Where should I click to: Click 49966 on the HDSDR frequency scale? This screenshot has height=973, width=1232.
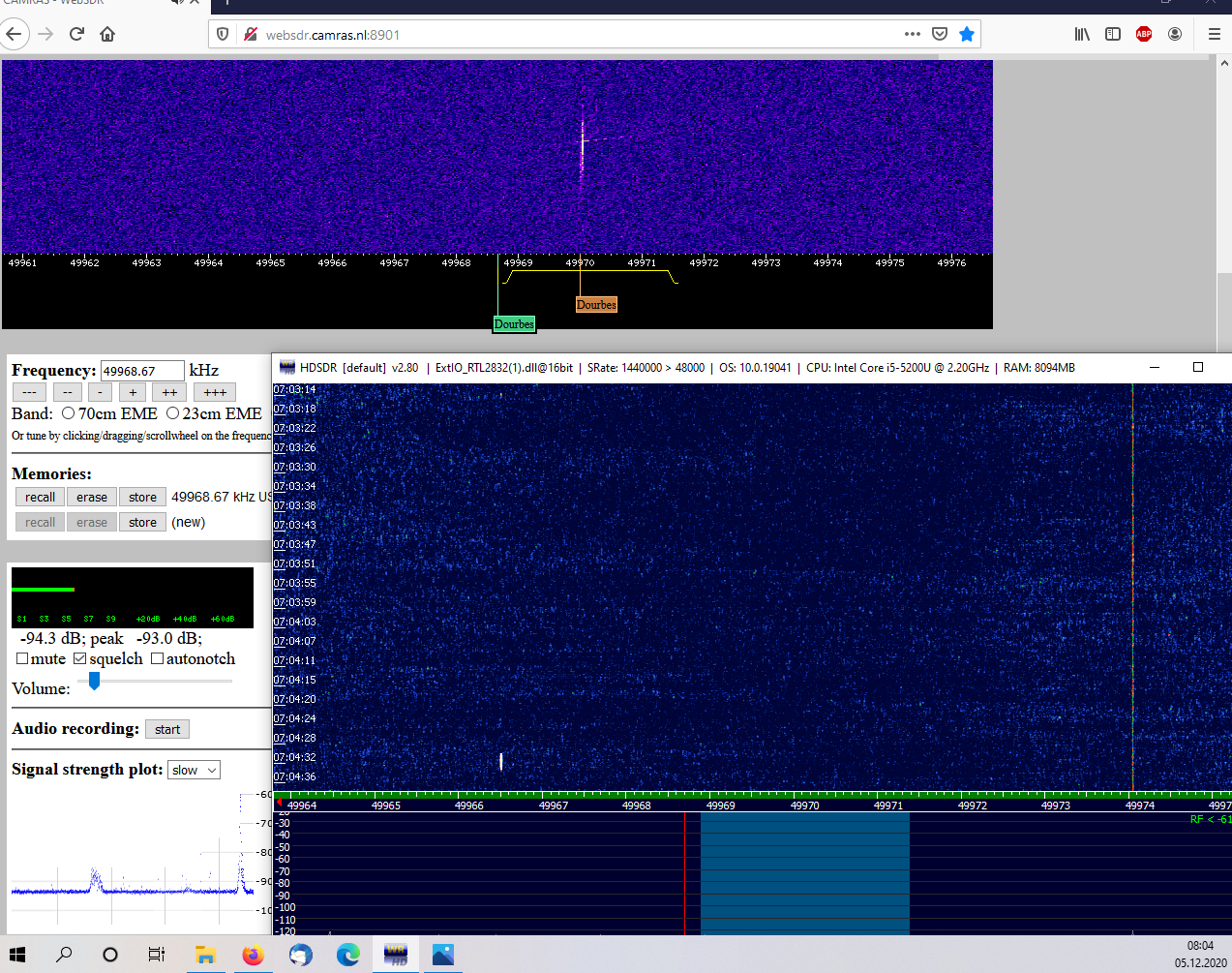tap(469, 806)
